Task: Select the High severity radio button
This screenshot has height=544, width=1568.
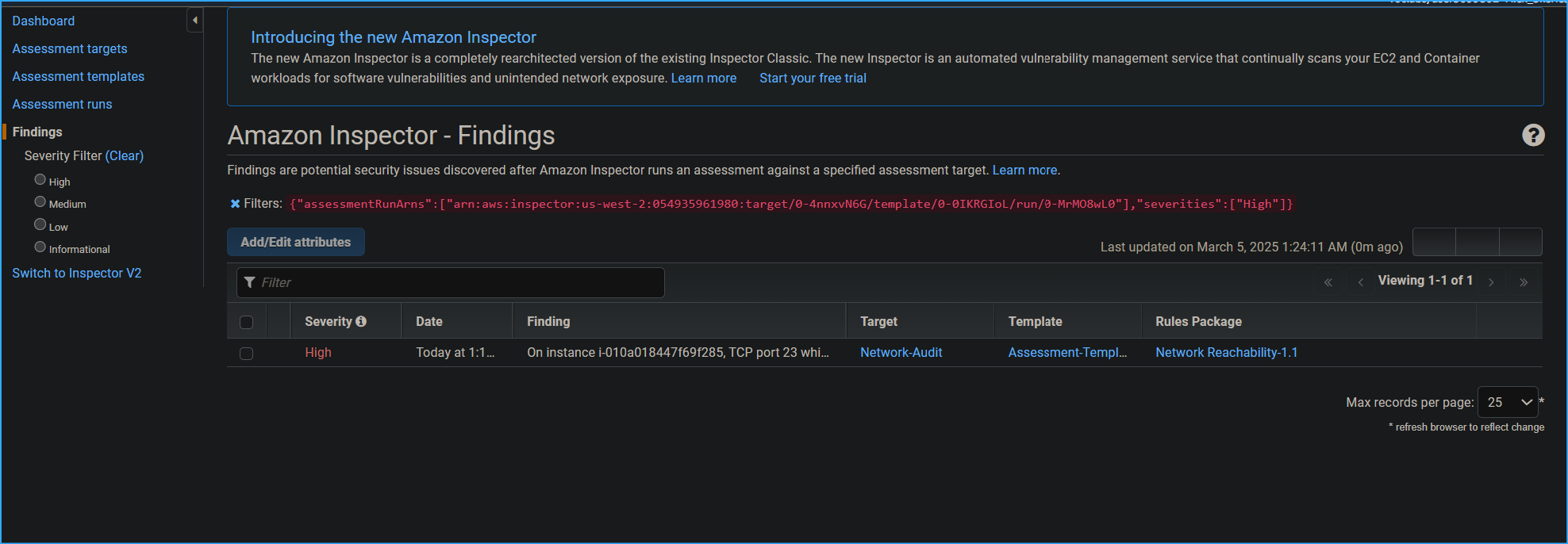Action: point(40,180)
